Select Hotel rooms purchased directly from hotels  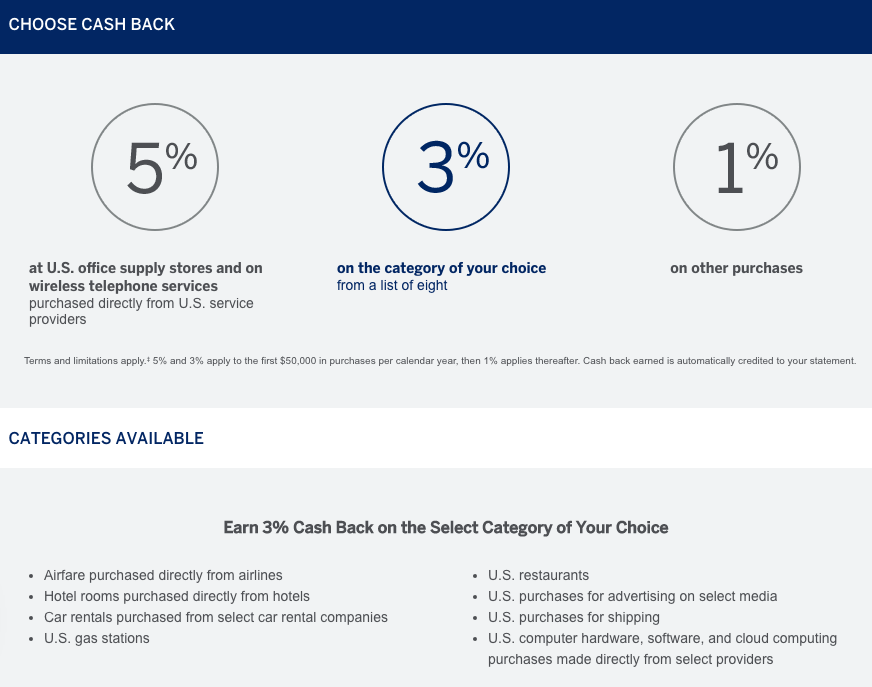[x=177, y=596]
